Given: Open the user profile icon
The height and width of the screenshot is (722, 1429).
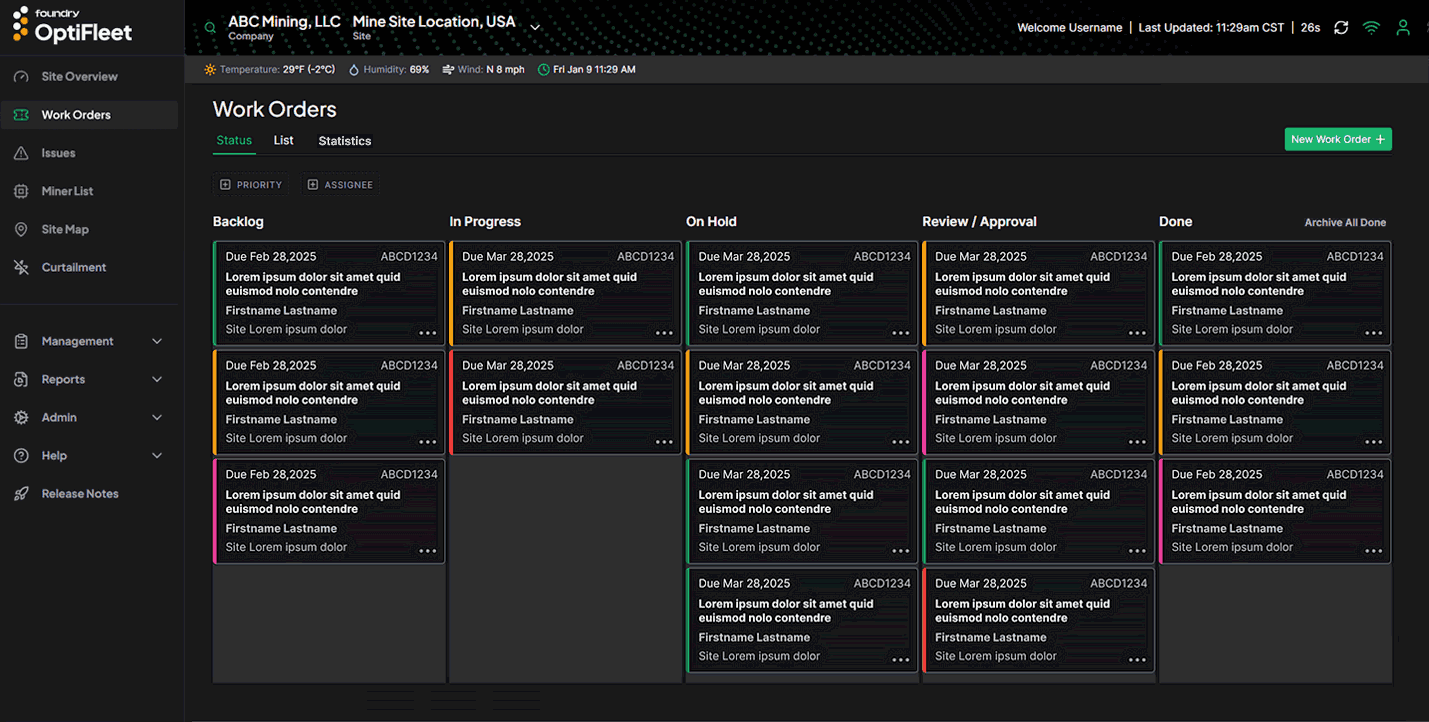Looking at the screenshot, I should pos(1402,27).
